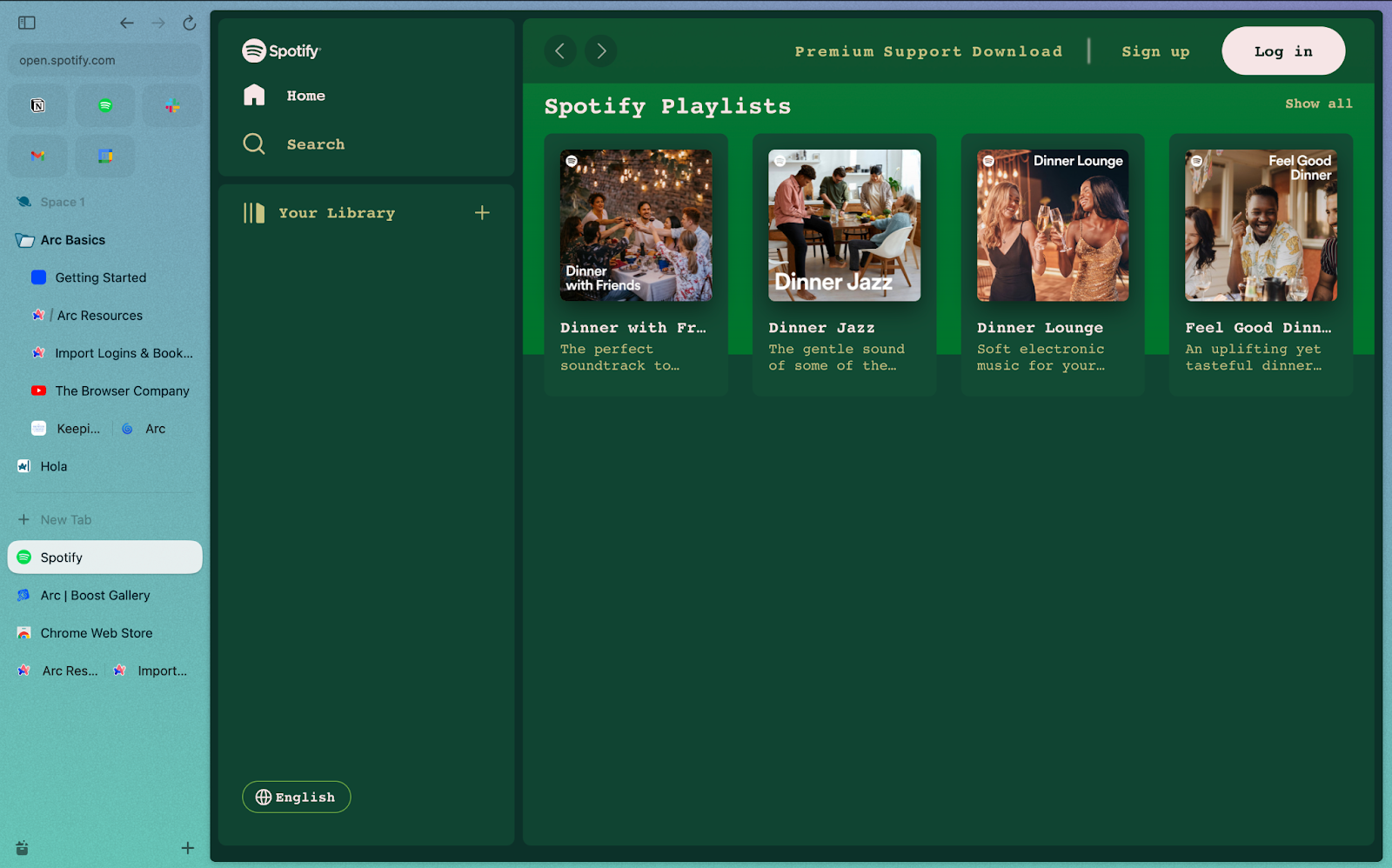Click the Space 1 icon

point(24,202)
